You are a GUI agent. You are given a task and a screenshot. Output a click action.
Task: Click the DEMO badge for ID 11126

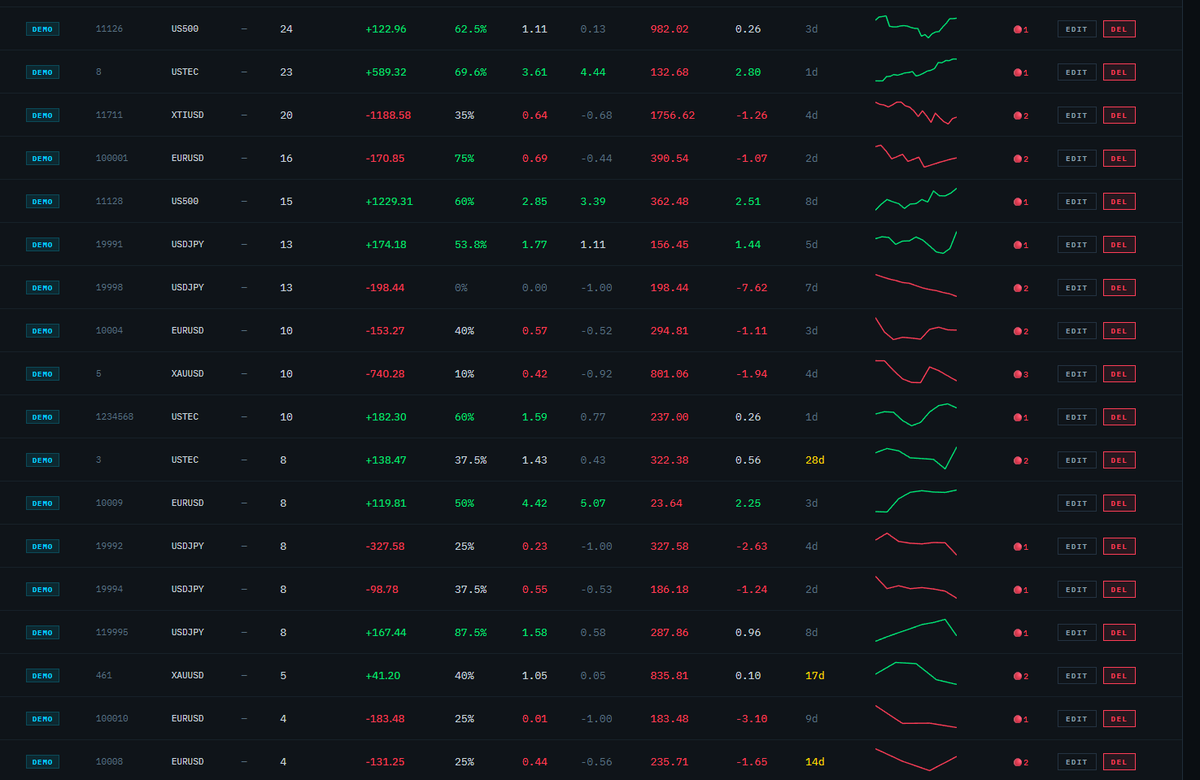coord(43,29)
